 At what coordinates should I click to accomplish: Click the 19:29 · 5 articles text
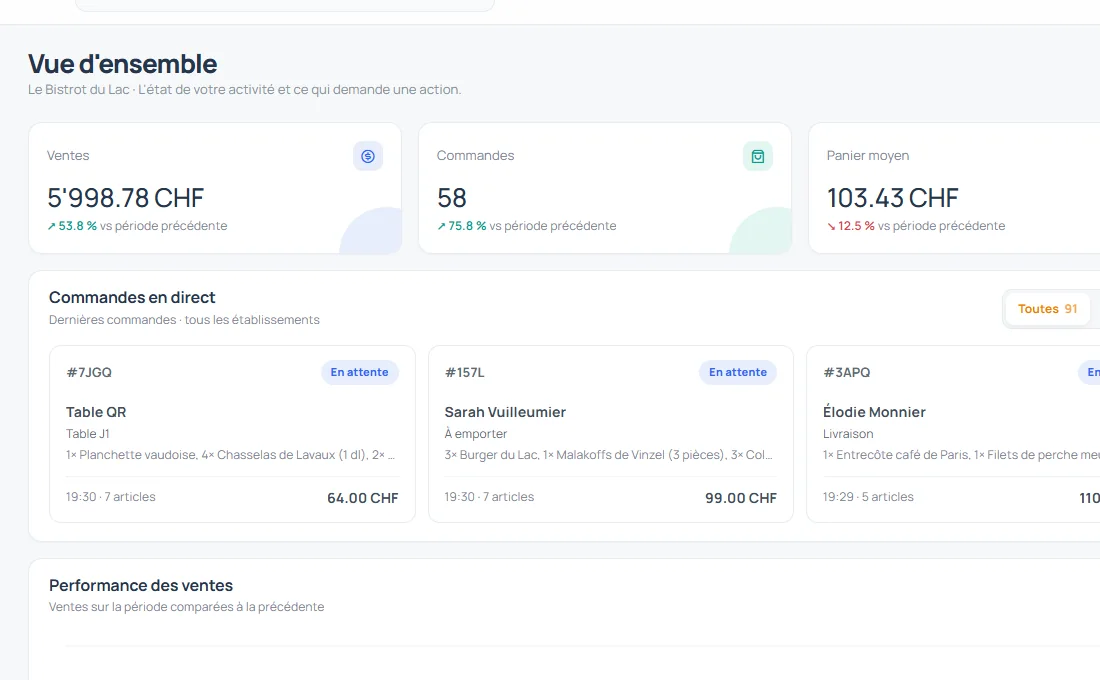[868, 497]
